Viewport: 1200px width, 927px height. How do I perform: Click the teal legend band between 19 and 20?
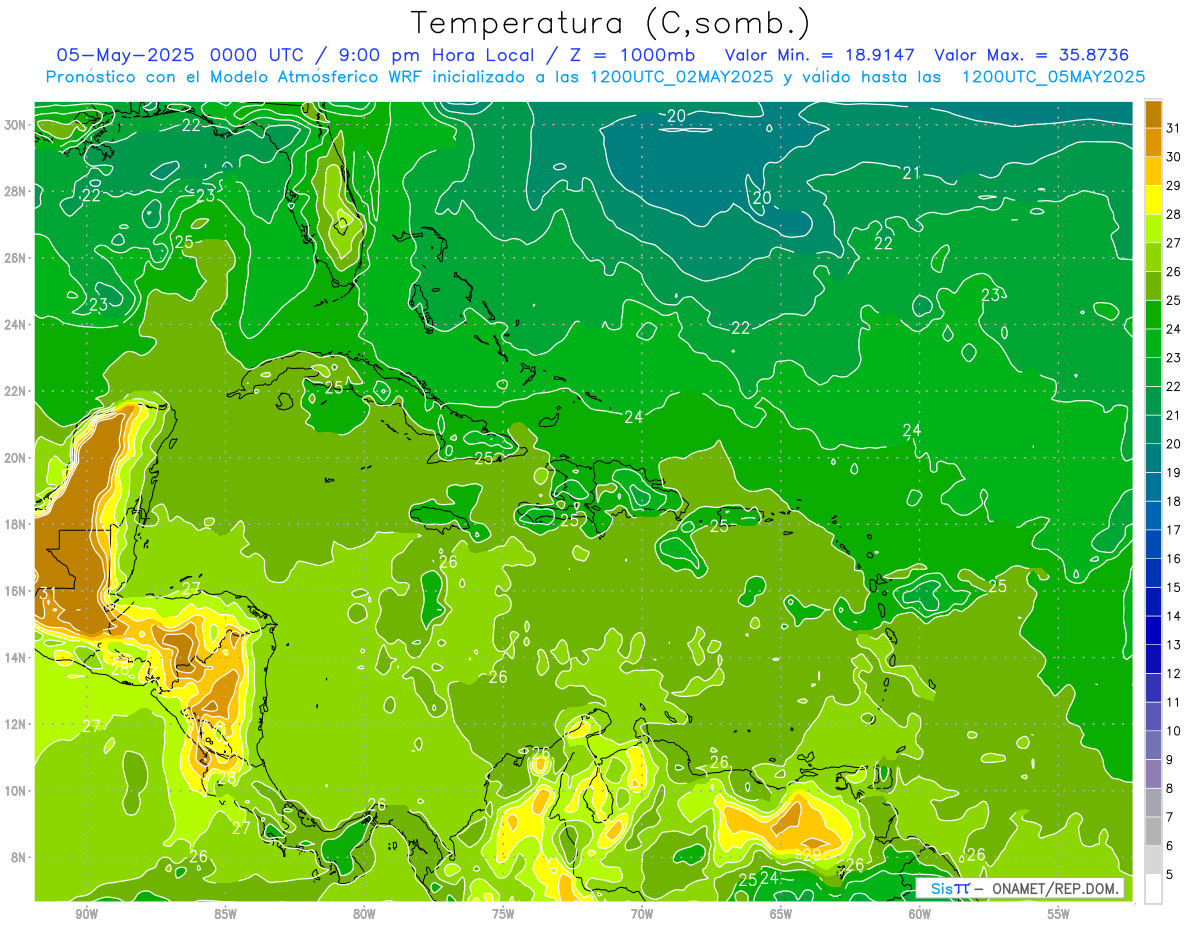(x=1153, y=458)
